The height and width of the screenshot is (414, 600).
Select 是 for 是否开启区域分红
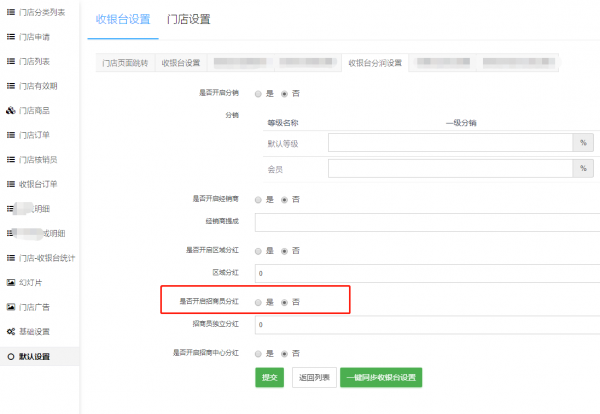pos(258,251)
